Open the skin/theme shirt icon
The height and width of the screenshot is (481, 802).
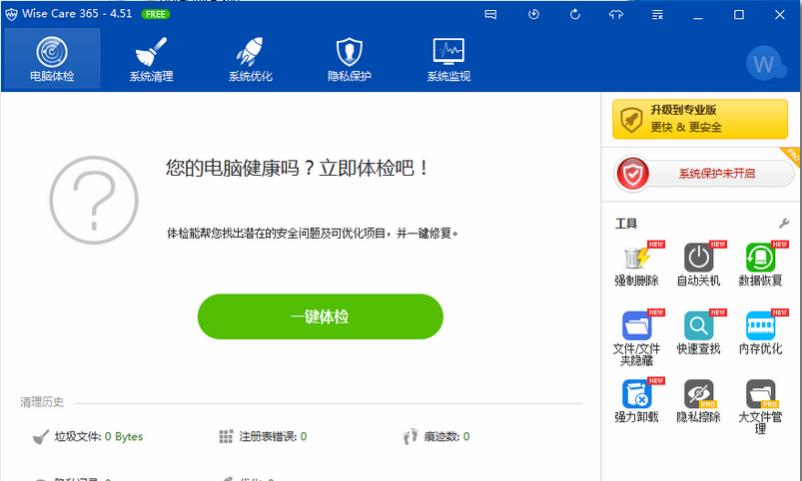[x=616, y=14]
